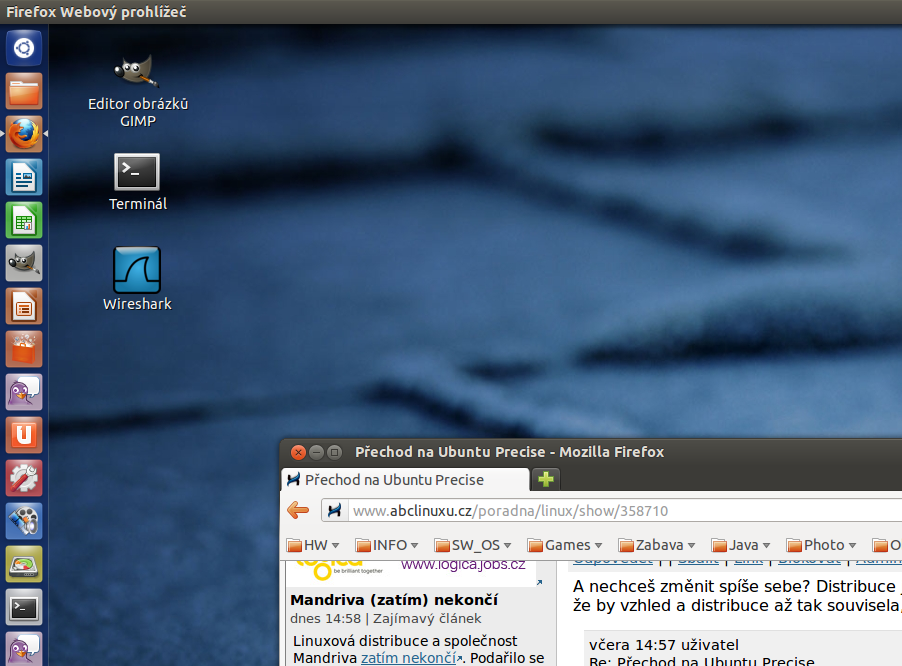
Task: Go back with Firefox back arrow
Action: (x=298, y=510)
